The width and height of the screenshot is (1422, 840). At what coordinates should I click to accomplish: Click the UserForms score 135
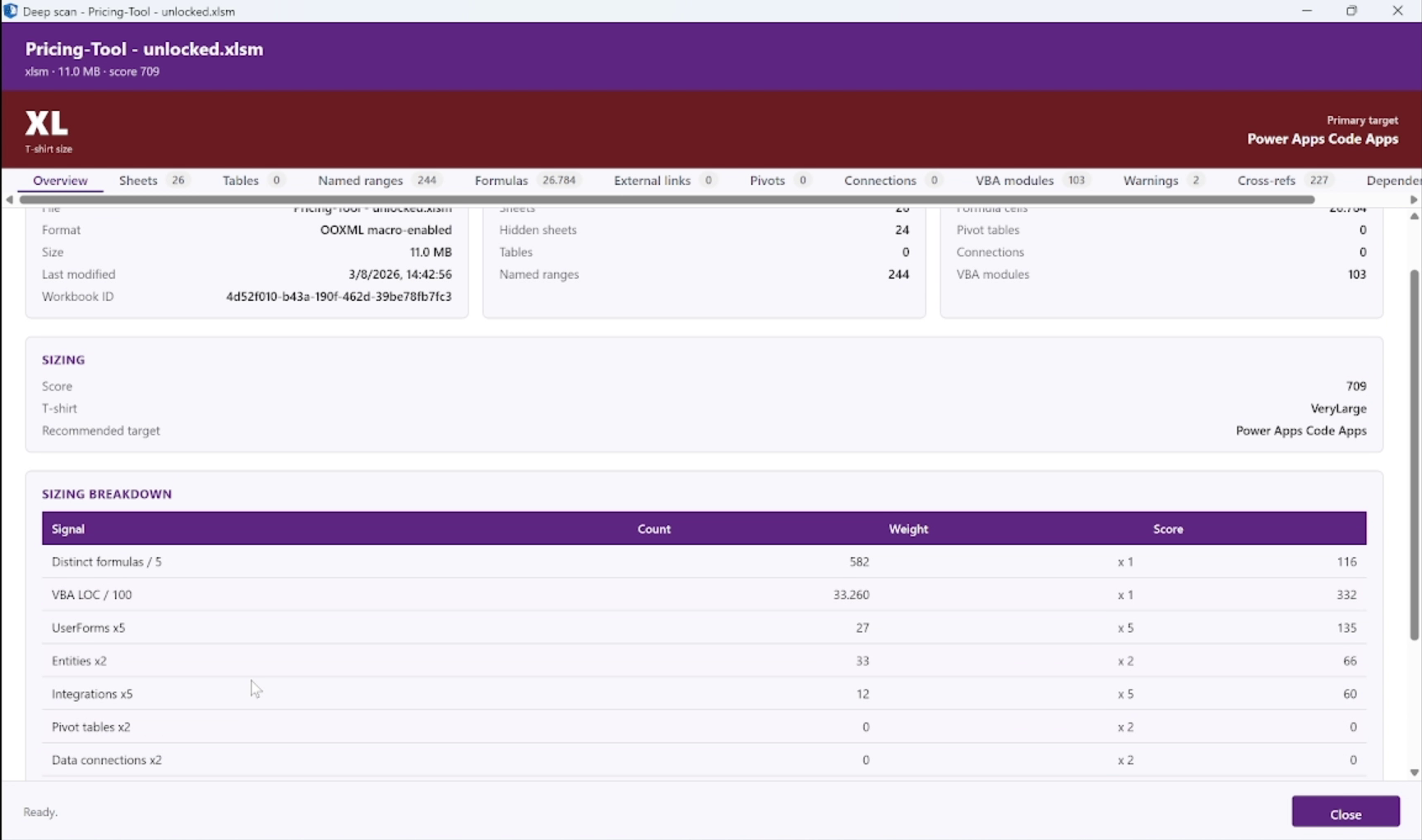pyautogui.click(x=1346, y=628)
